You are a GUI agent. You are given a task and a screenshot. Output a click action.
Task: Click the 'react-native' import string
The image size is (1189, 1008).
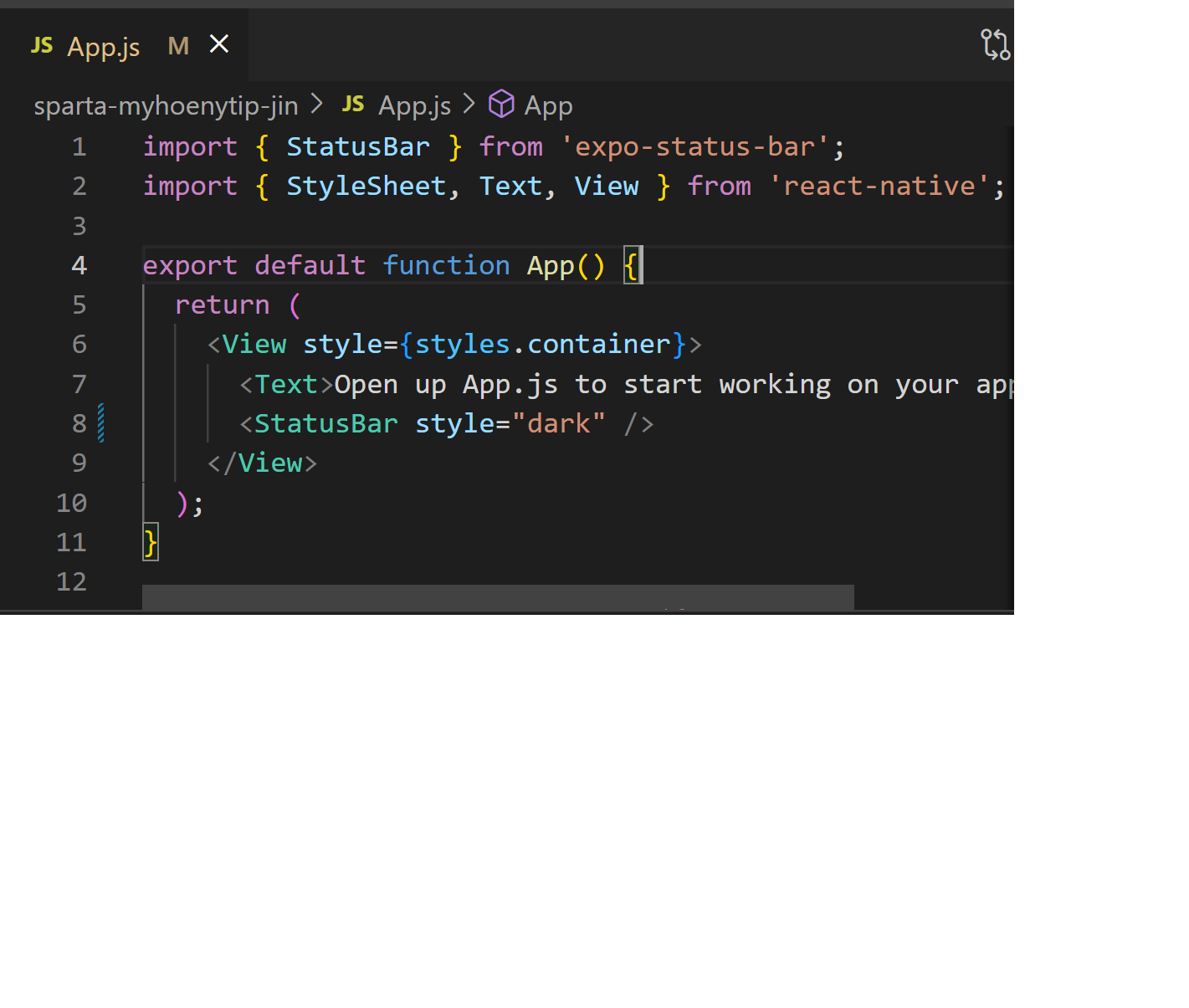pos(879,187)
